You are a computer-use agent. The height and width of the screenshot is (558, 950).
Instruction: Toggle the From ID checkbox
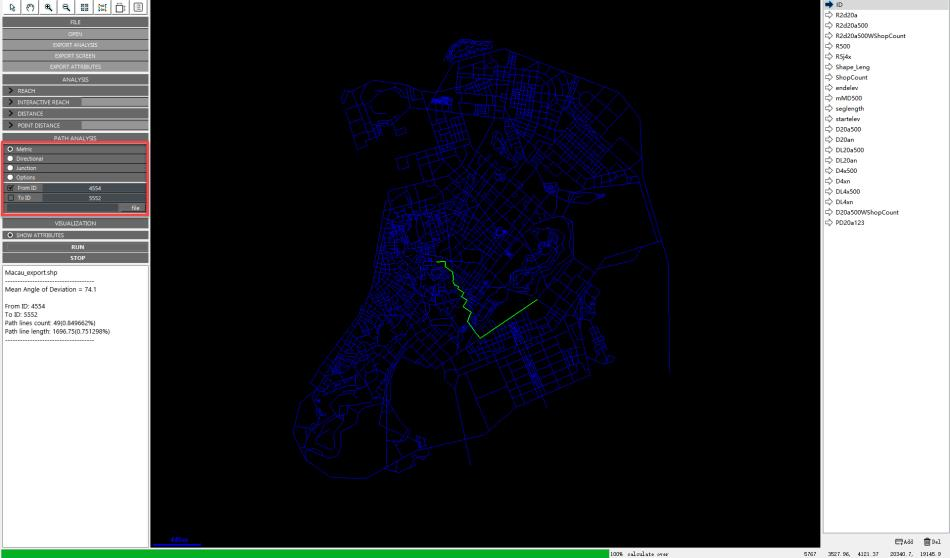(x=10, y=188)
